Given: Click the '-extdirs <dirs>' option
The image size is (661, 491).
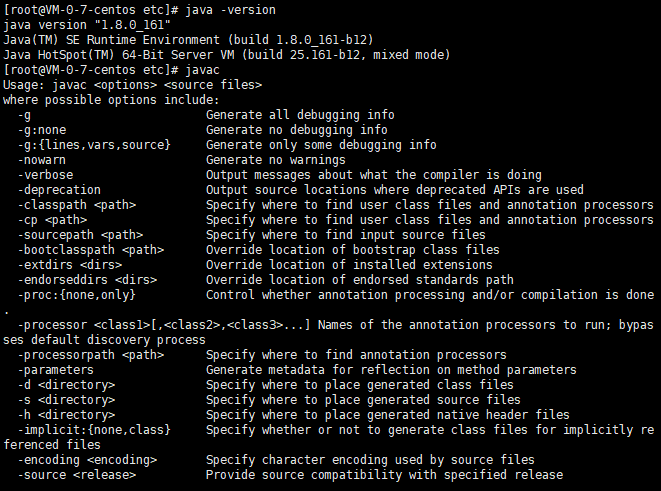Looking at the screenshot, I should click(x=70, y=265).
